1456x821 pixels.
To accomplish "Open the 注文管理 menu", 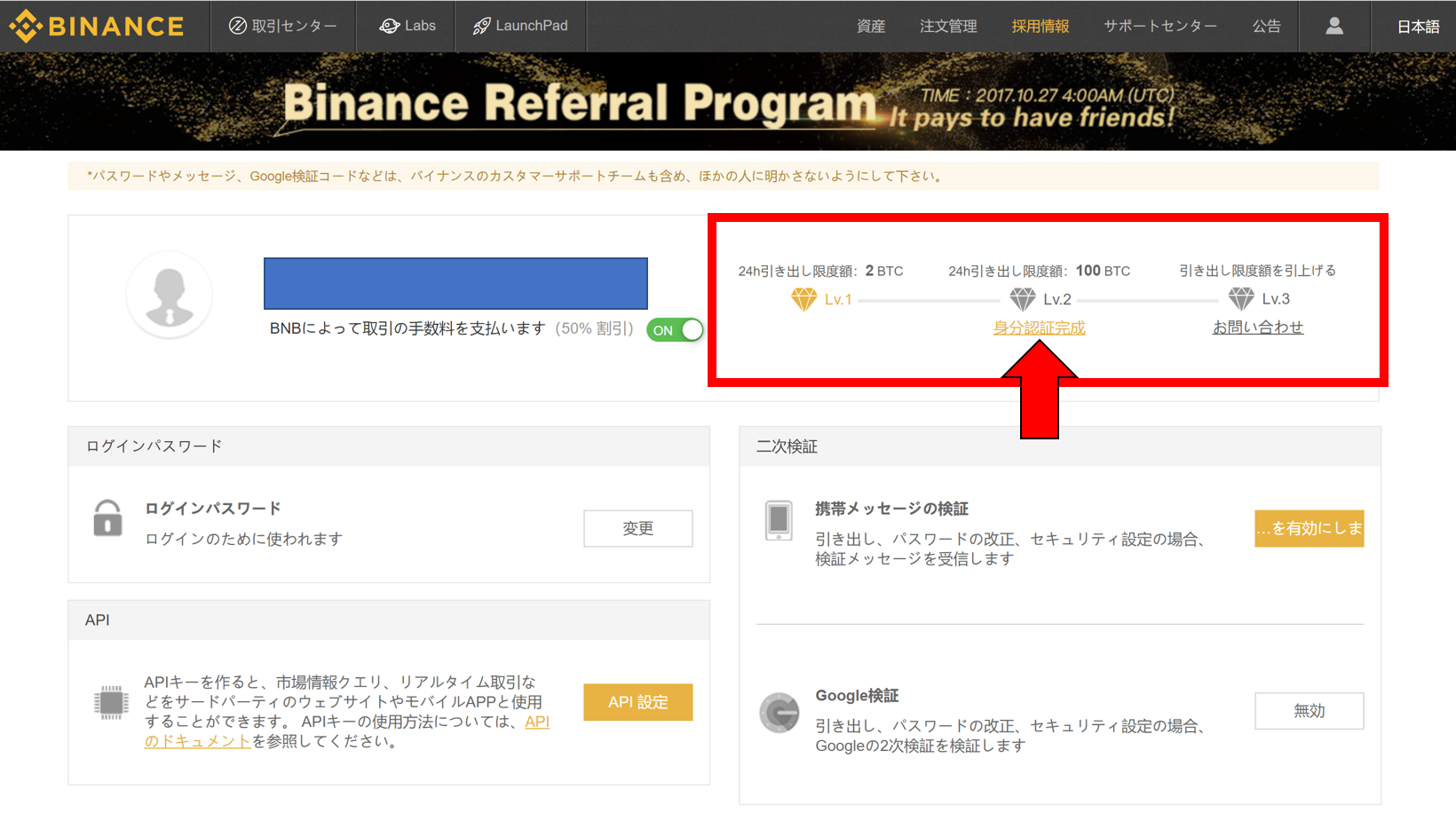I will (948, 26).
